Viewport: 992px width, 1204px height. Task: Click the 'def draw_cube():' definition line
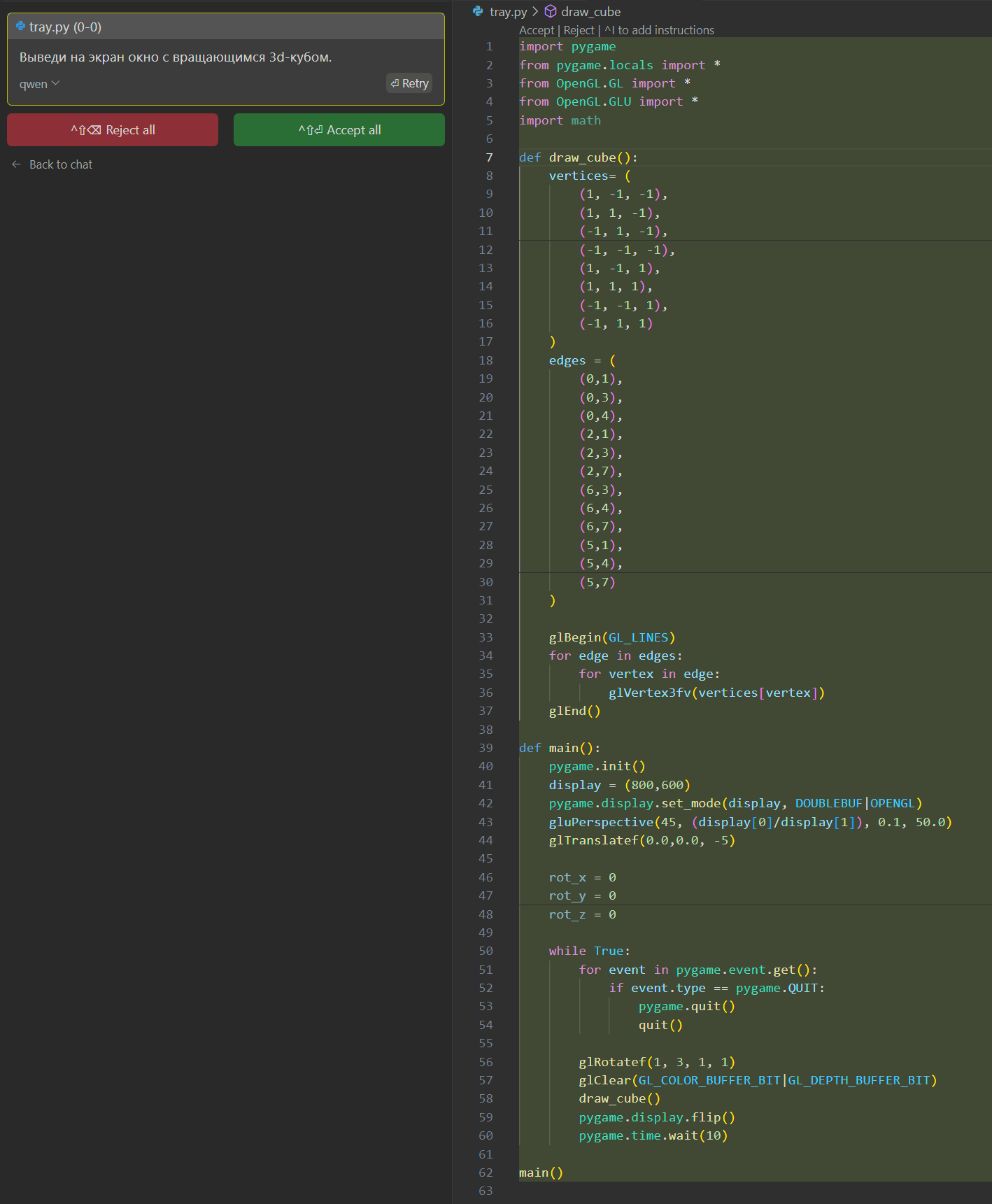click(x=579, y=157)
